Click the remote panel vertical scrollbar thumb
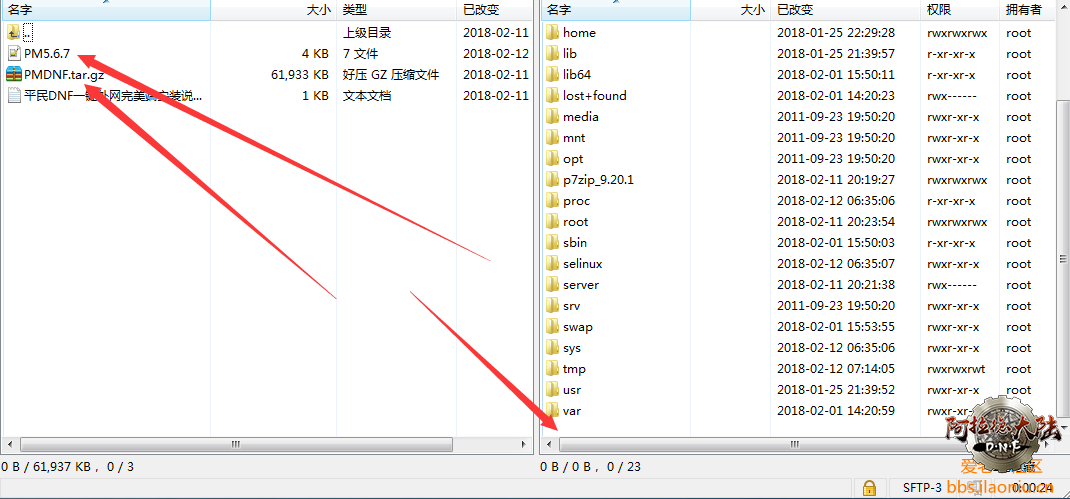The height and width of the screenshot is (499, 1070). click(1062, 259)
